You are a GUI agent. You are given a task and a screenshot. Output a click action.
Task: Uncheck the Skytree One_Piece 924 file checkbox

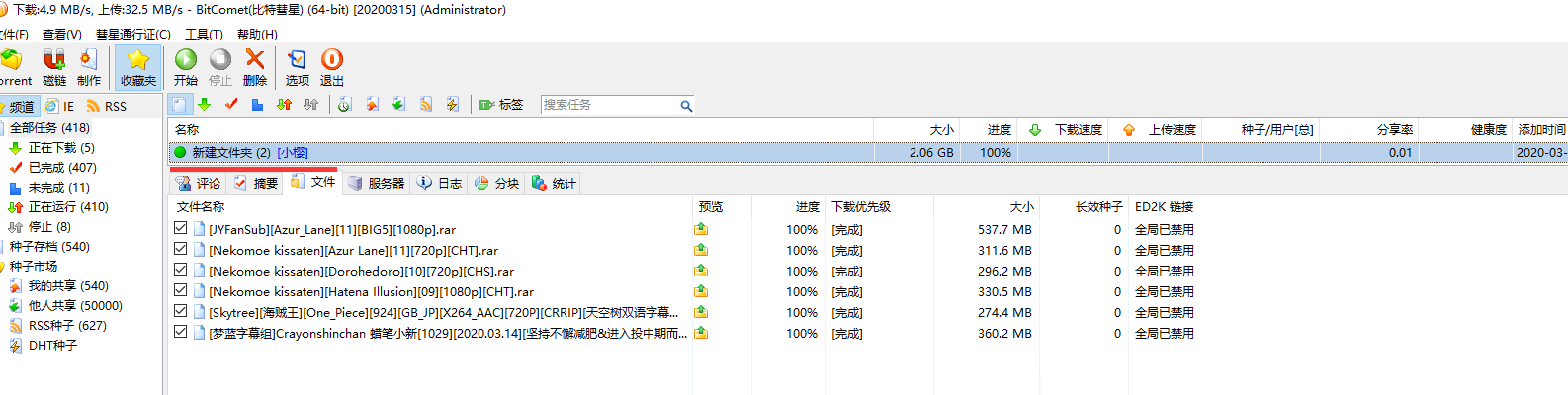pyautogui.click(x=180, y=311)
